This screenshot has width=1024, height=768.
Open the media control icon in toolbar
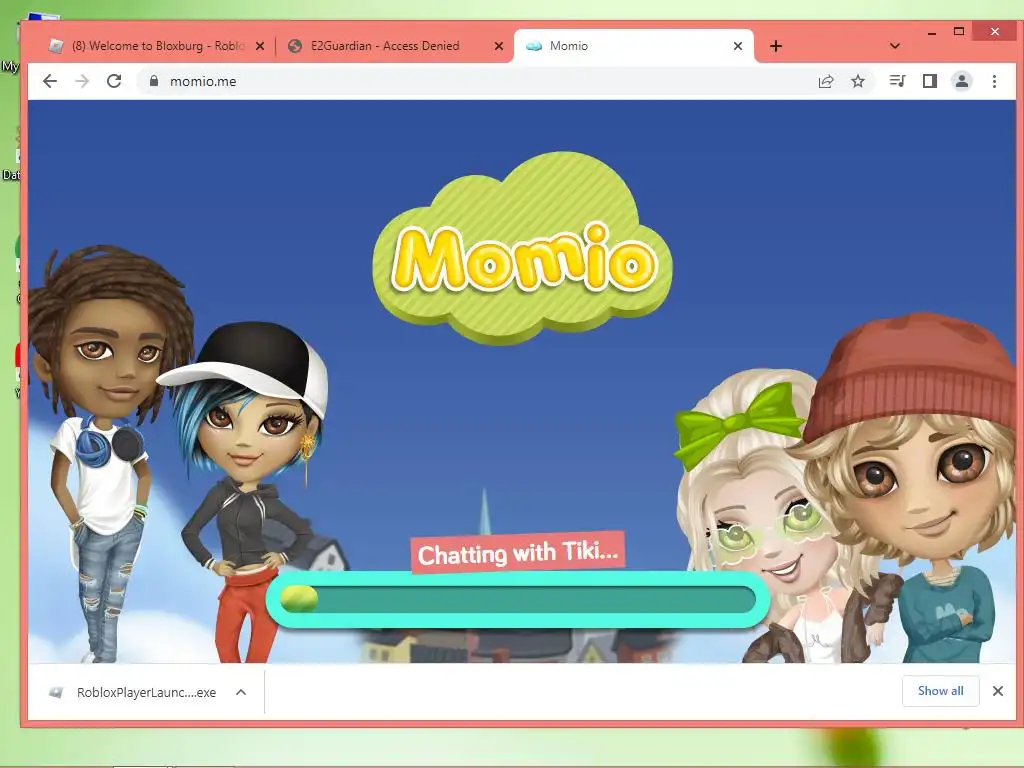[897, 81]
